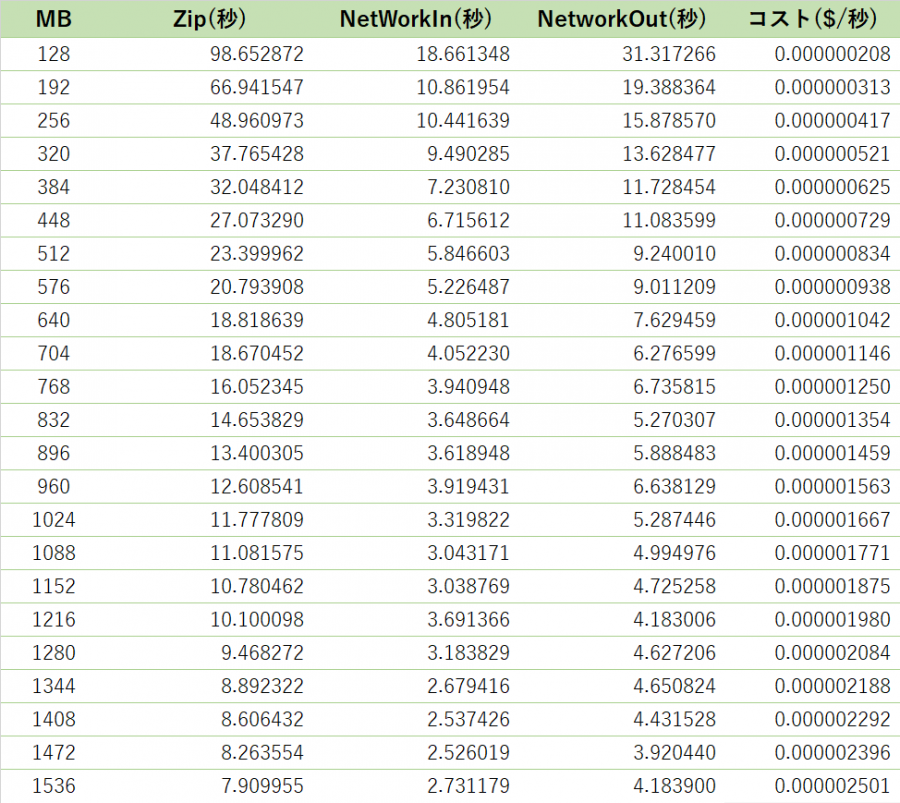Select the MB cell 1280
This screenshot has width=900, height=803.
coord(53,653)
